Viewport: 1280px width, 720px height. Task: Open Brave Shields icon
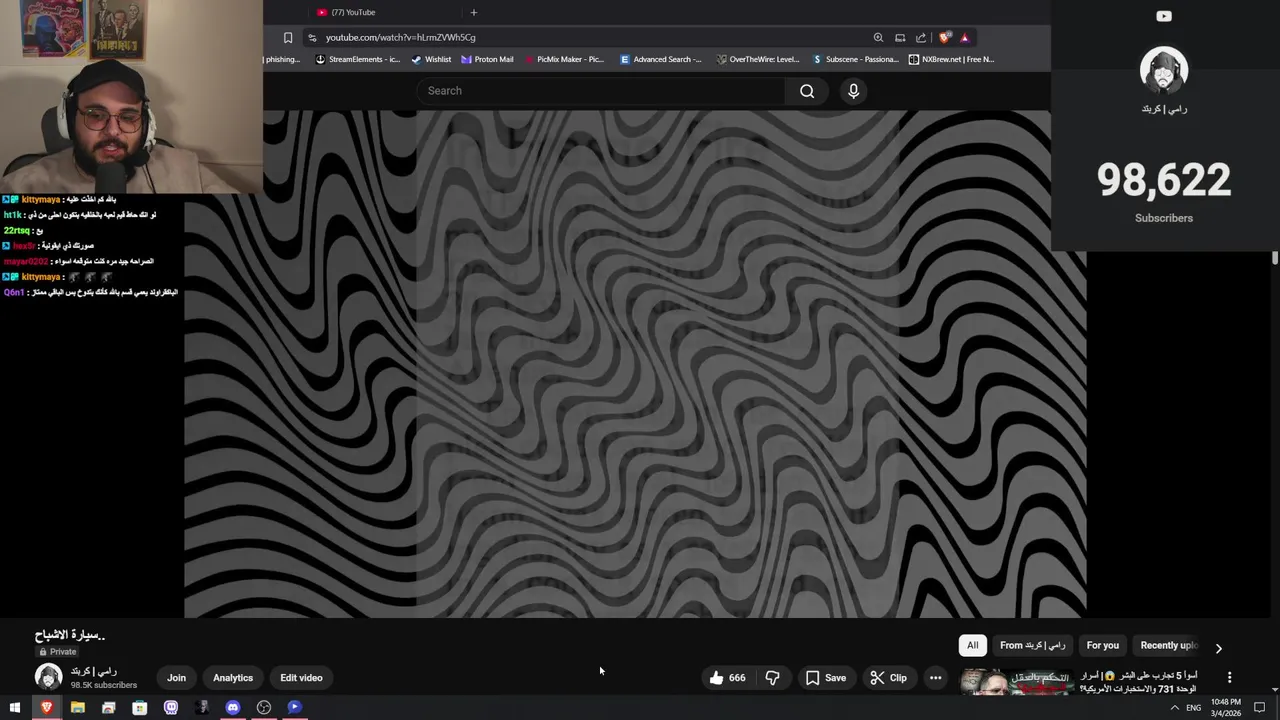(x=945, y=38)
